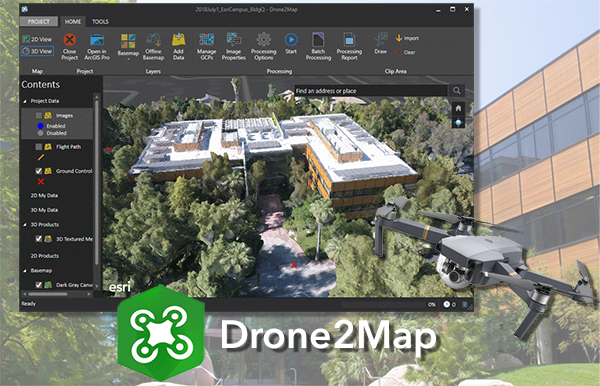Click the Import clip area button

coord(407,38)
